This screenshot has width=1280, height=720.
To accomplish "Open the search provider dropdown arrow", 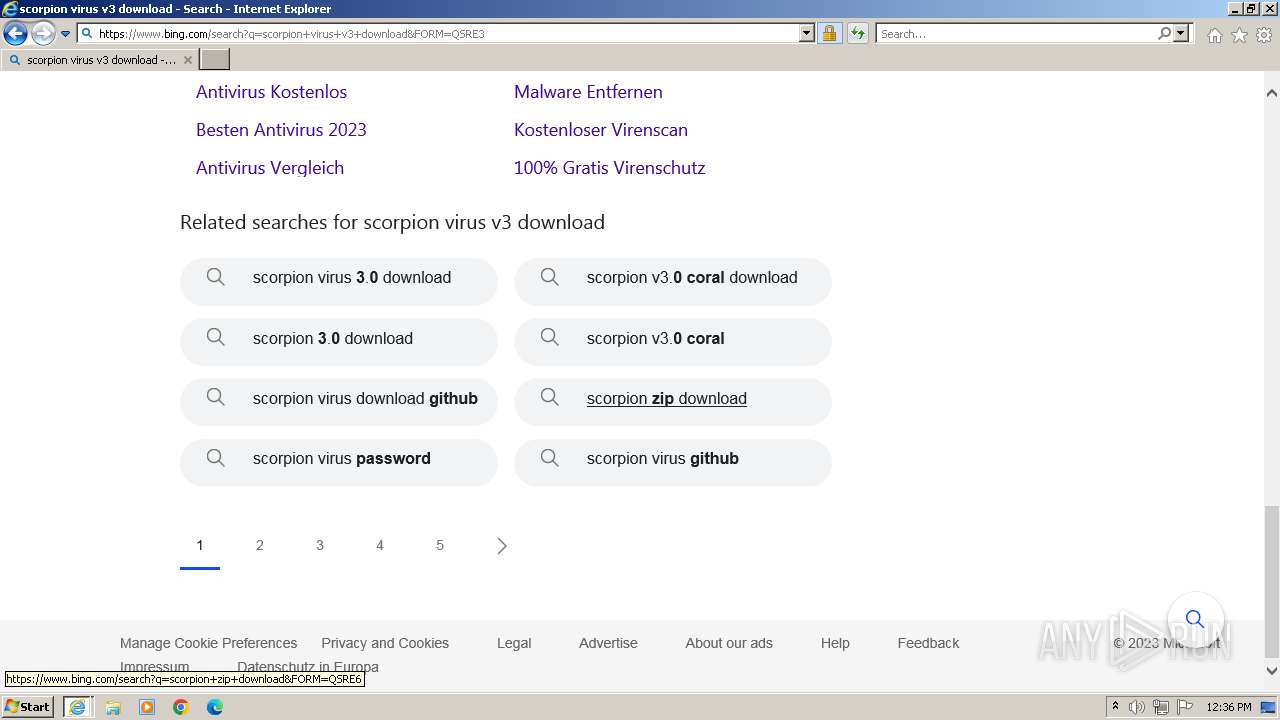I will tap(1181, 34).
